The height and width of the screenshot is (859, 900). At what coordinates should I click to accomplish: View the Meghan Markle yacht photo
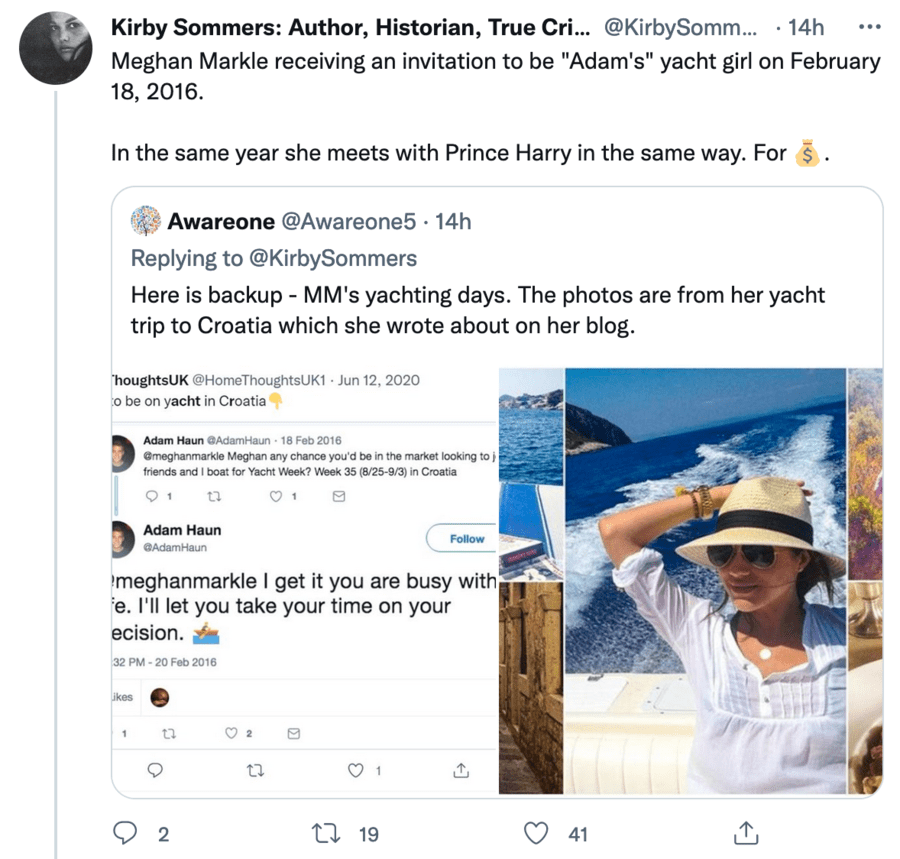[705, 580]
